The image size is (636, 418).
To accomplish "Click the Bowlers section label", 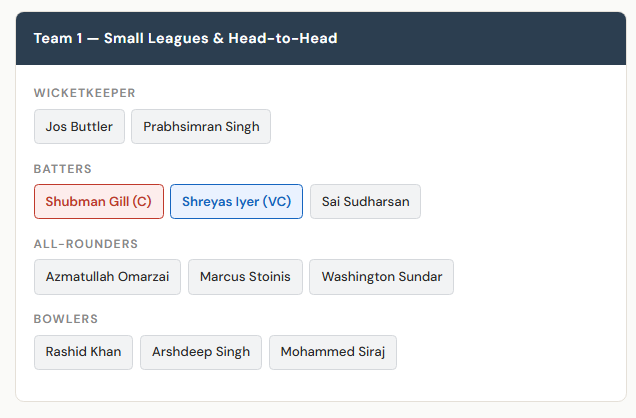I will 66,319.
